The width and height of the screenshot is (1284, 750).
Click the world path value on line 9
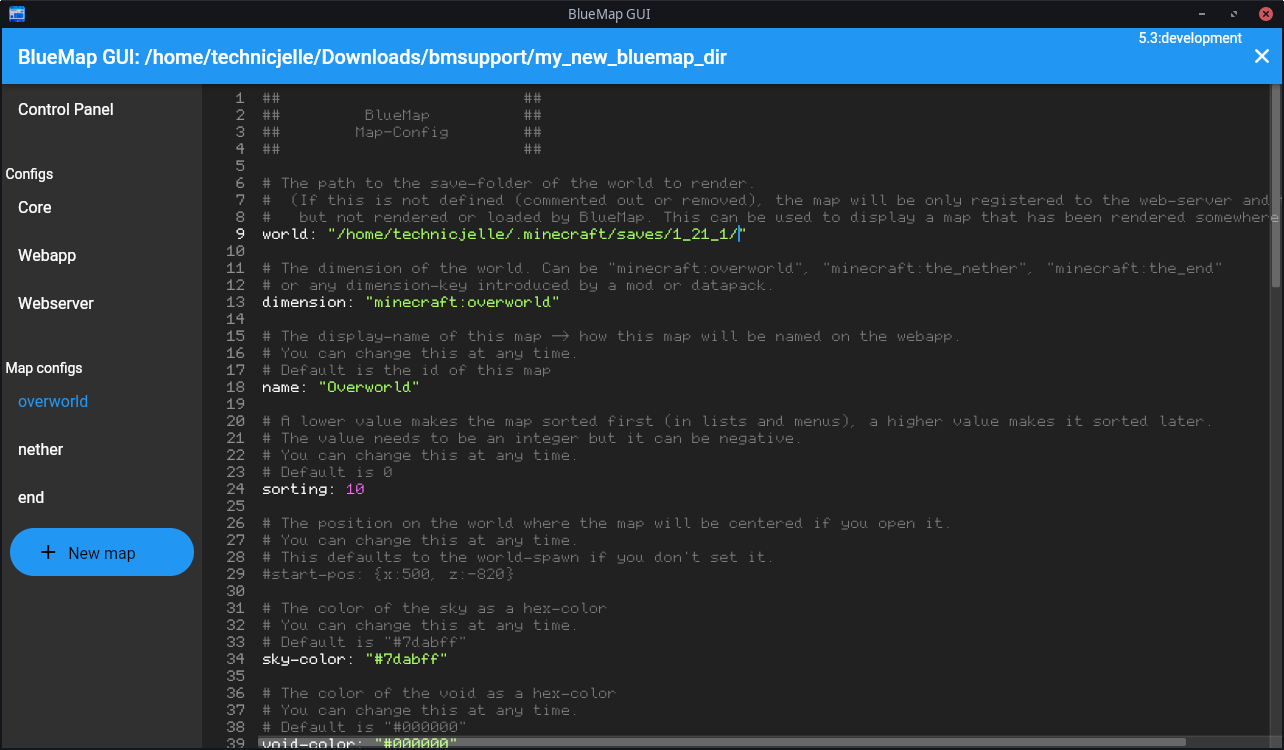[537, 234]
